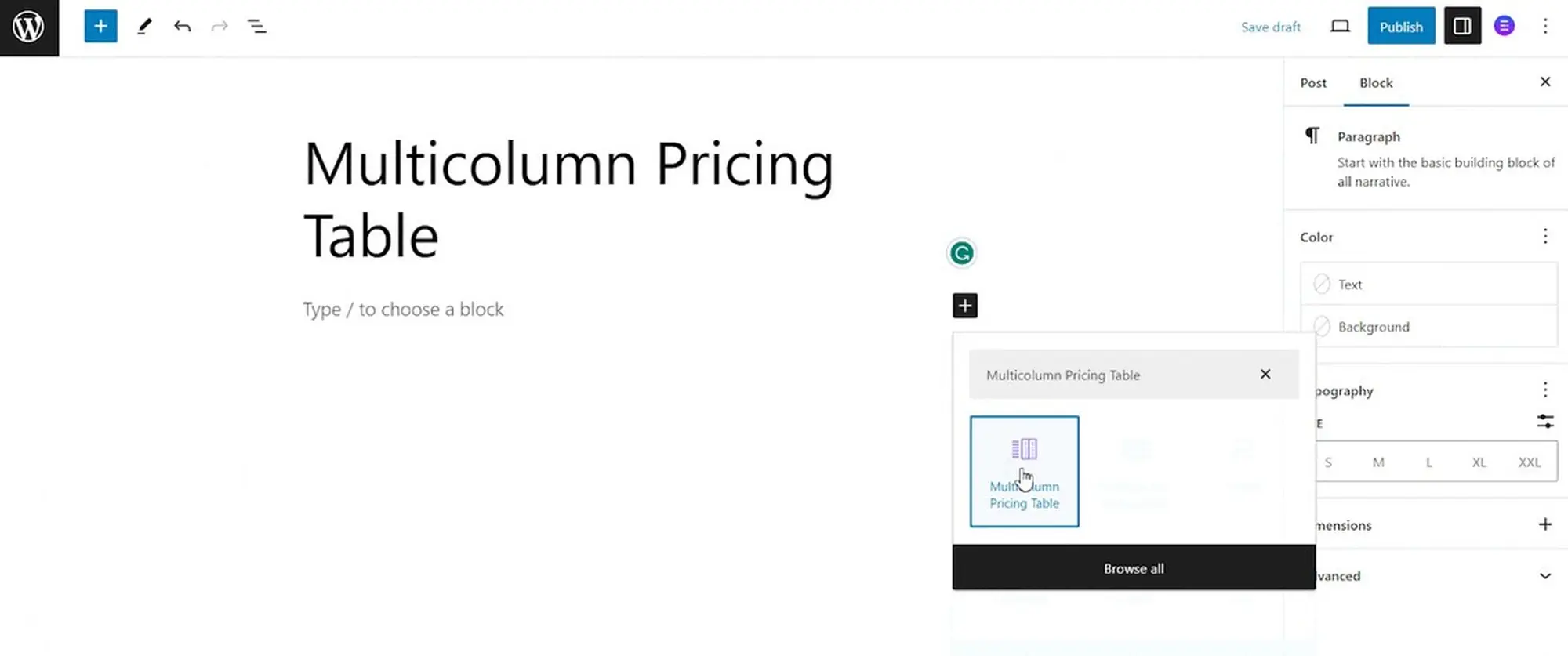
Task: Open Color panel options menu
Action: coord(1545,237)
